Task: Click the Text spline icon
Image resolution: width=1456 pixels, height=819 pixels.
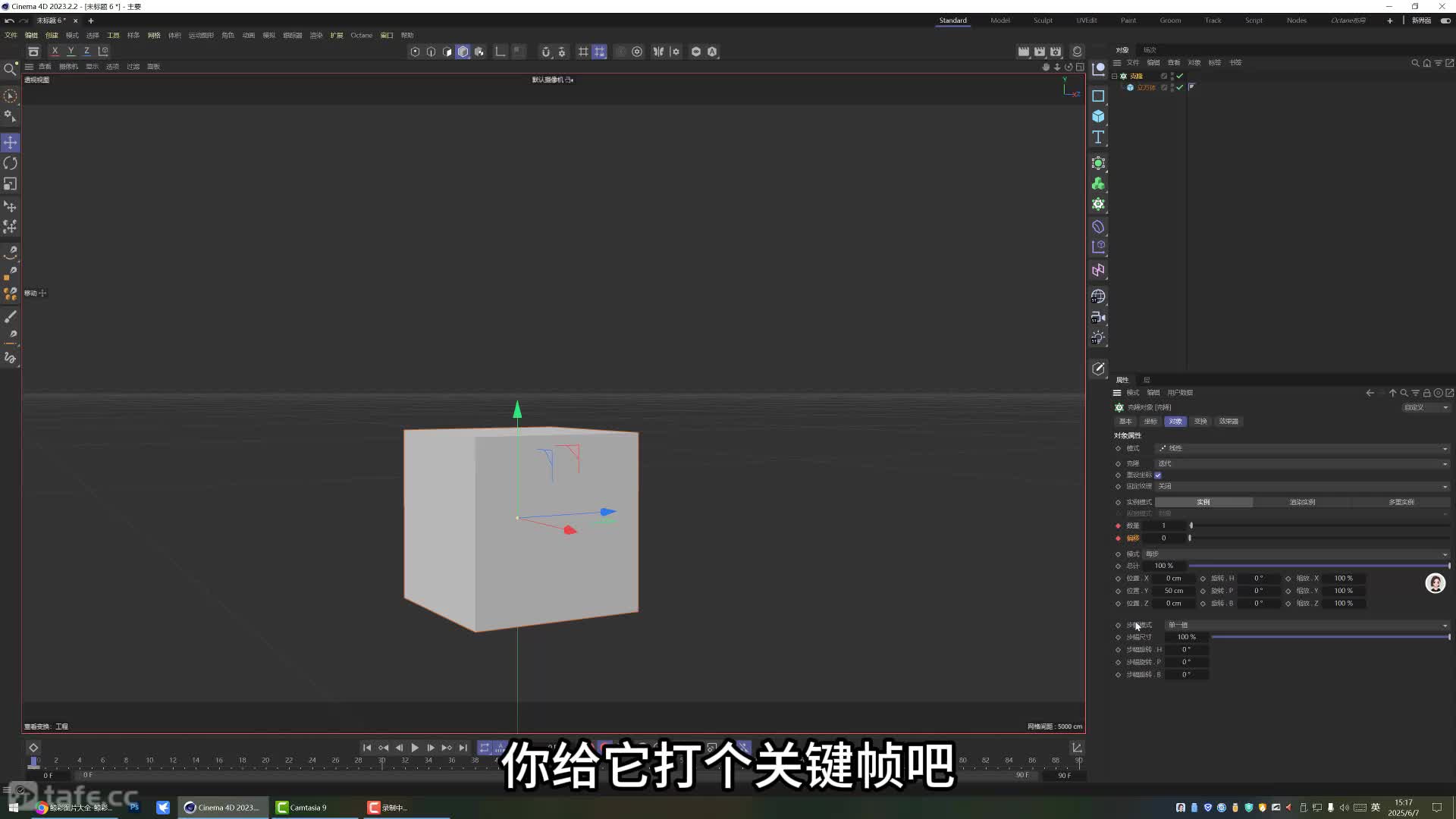Action: point(1098,137)
